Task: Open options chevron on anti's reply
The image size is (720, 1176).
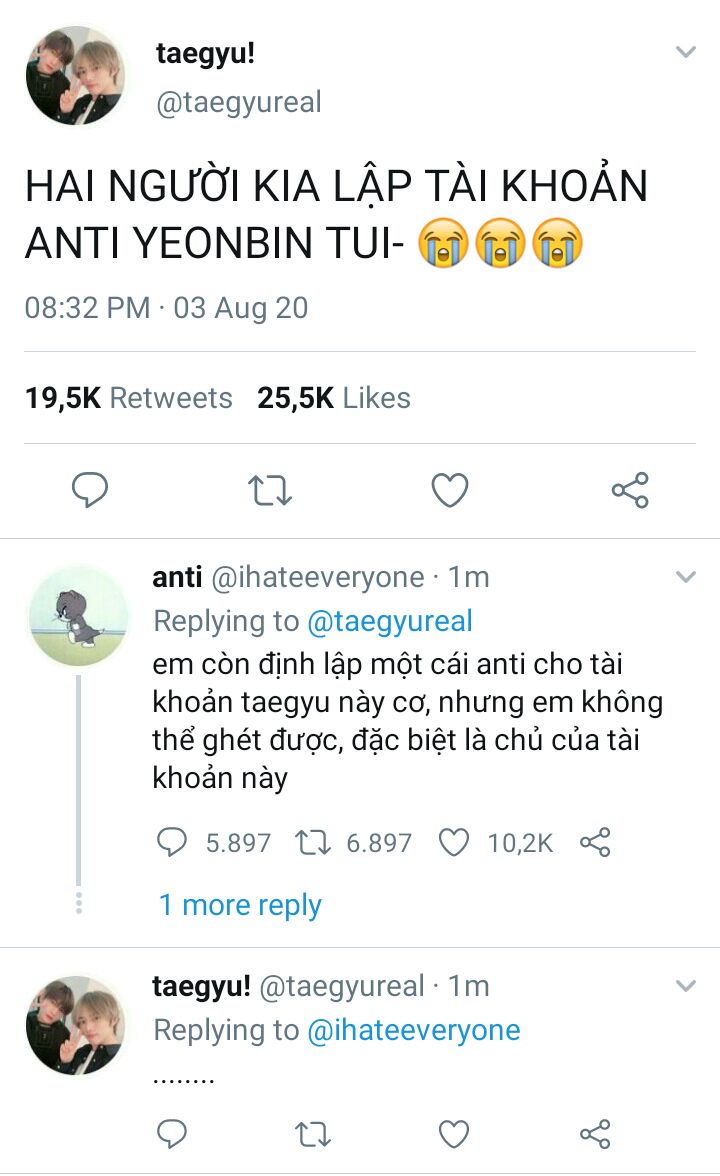Action: click(x=685, y=577)
